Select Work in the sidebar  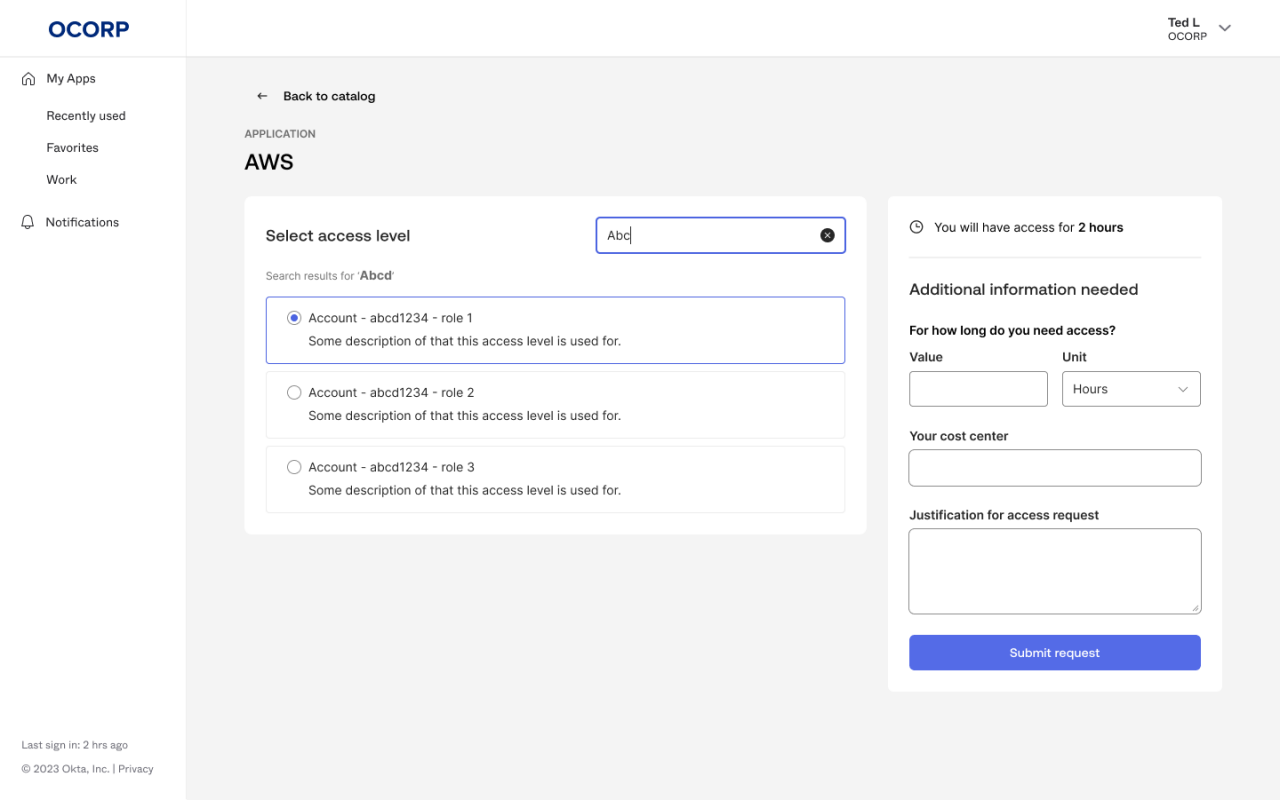(x=61, y=179)
